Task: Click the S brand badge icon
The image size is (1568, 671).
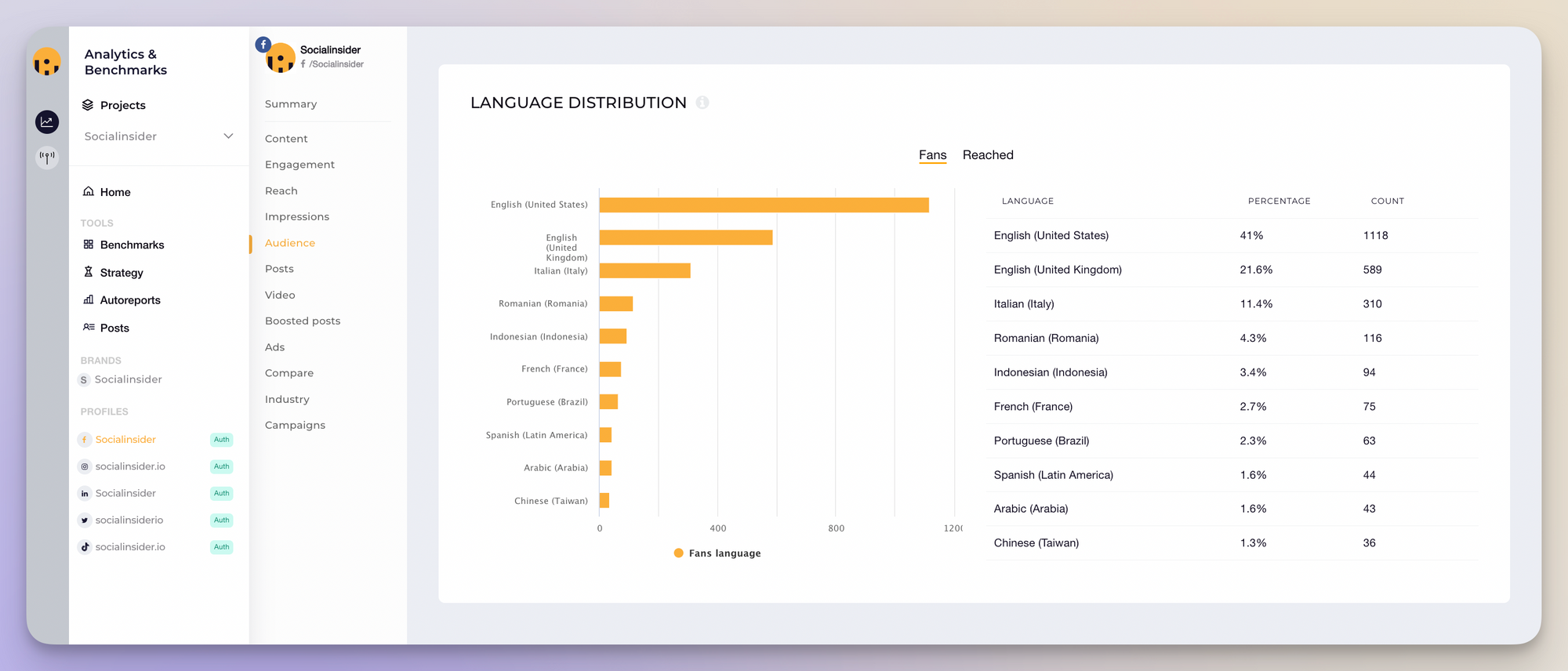Action: (84, 380)
